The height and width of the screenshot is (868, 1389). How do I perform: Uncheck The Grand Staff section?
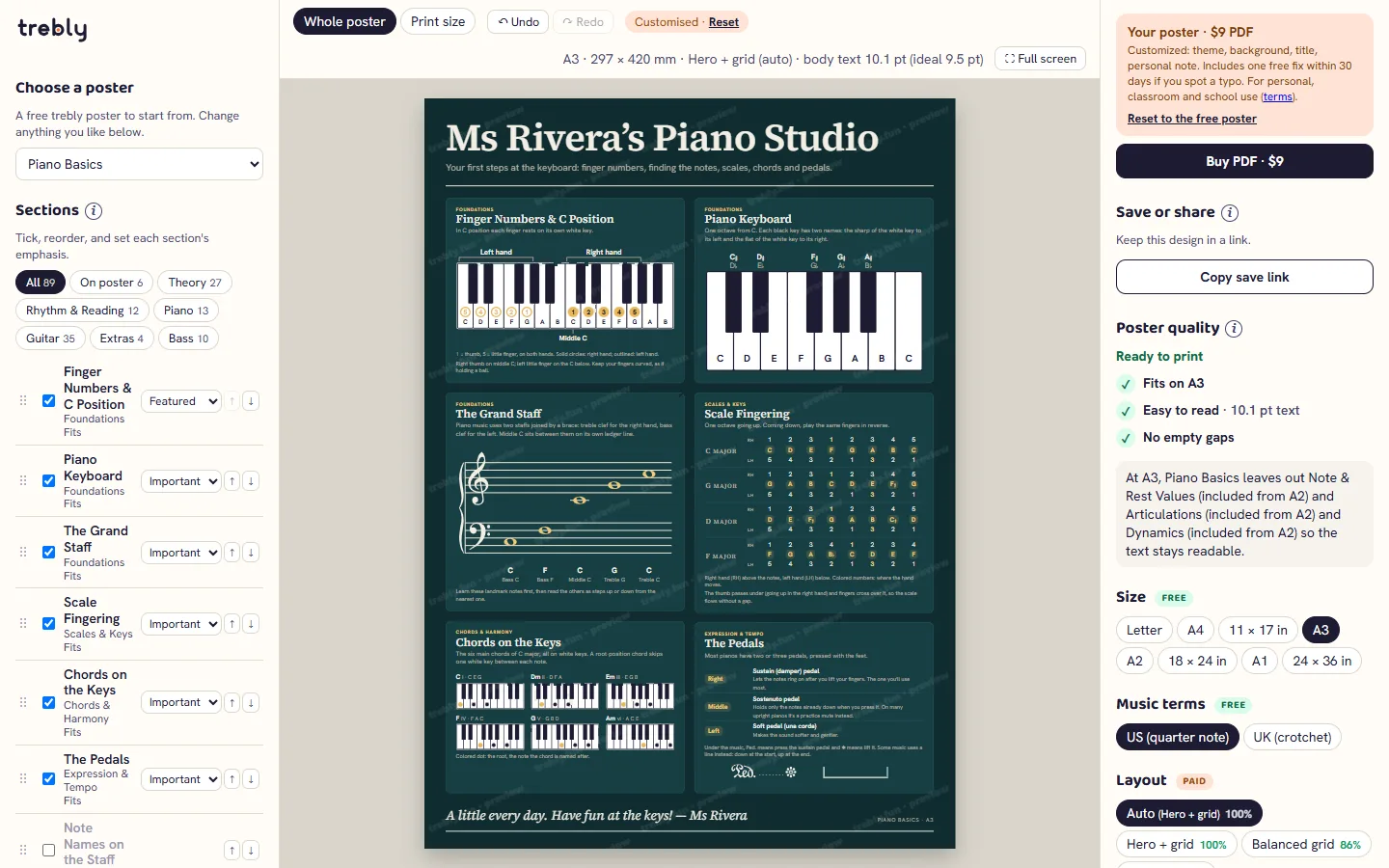pyautogui.click(x=48, y=553)
